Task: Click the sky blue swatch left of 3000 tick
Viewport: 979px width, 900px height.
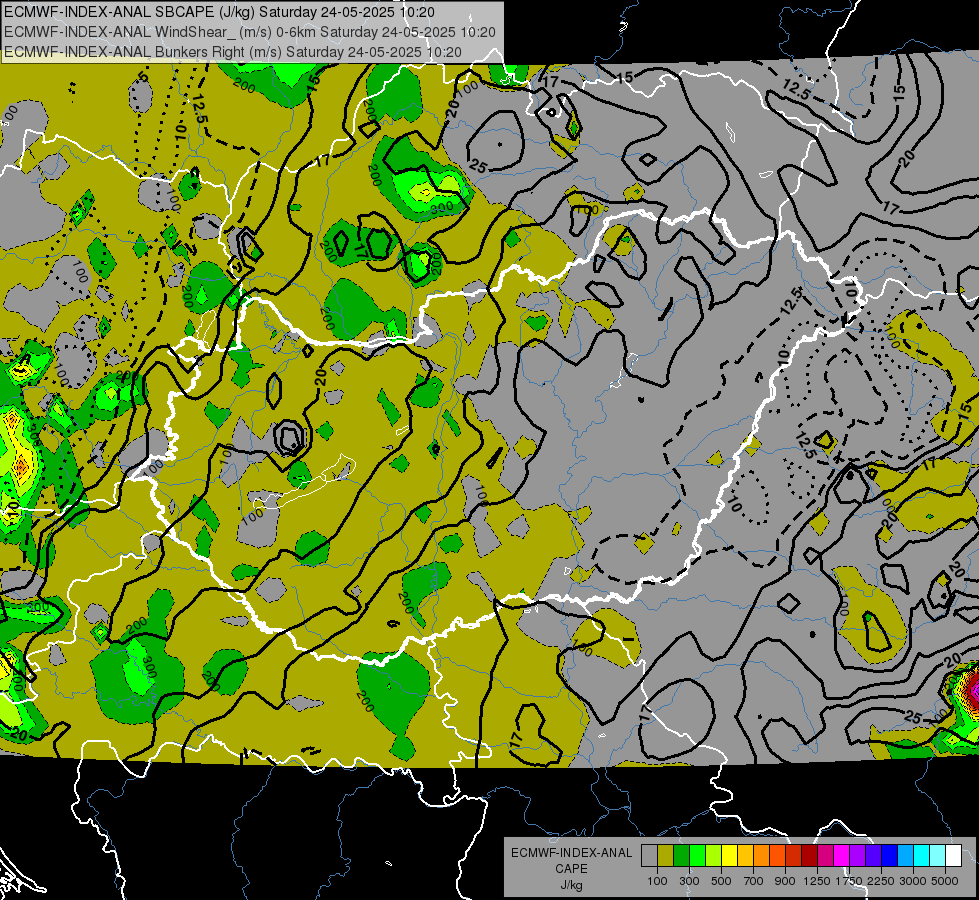Action: (905, 856)
